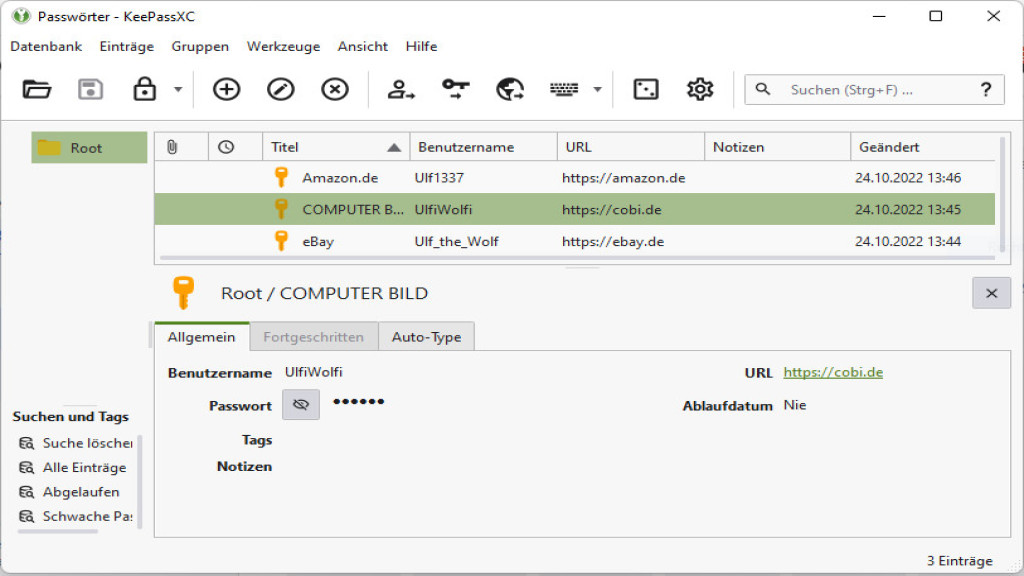Click the lock database icon

(x=145, y=89)
